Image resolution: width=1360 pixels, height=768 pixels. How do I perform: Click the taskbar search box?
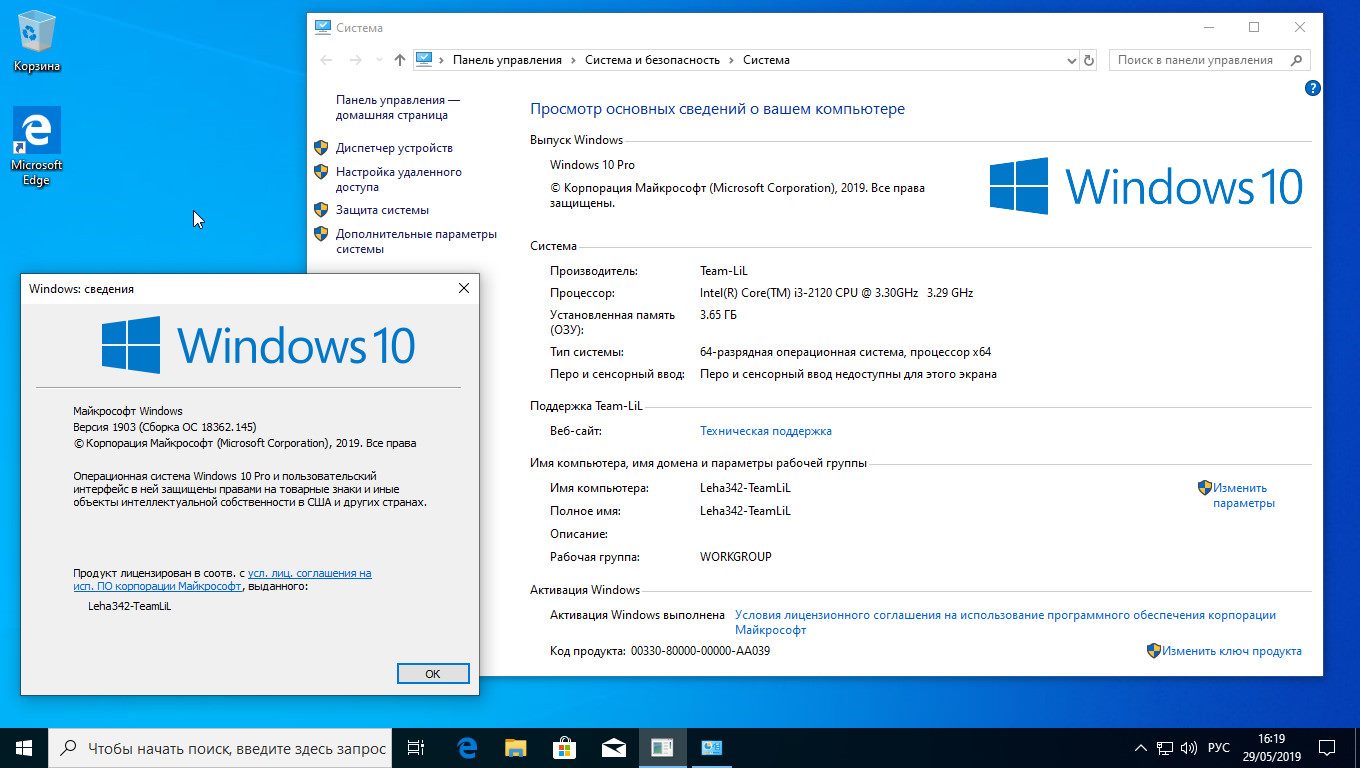(x=221, y=748)
